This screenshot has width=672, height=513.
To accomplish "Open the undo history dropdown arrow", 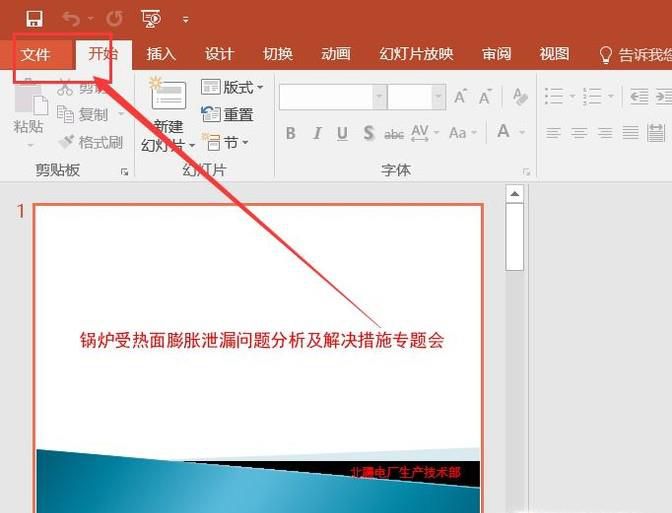I will [x=91, y=19].
